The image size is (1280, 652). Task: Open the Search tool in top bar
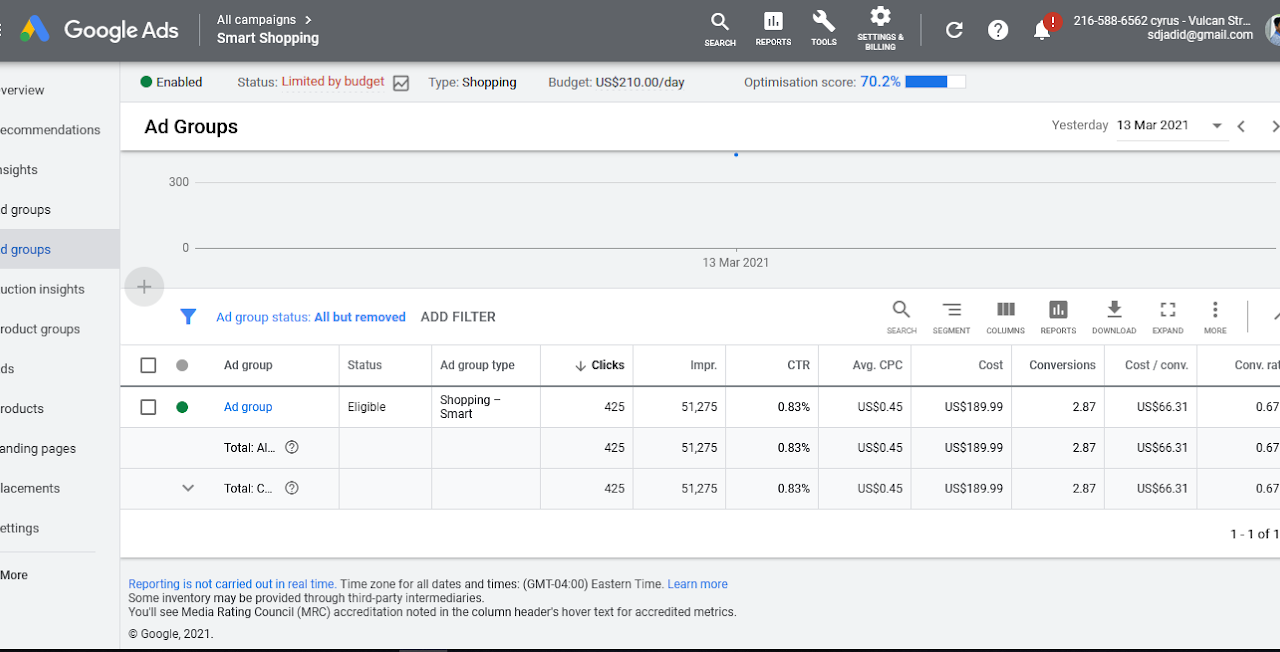pyautogui.click(x=720, y=30)
